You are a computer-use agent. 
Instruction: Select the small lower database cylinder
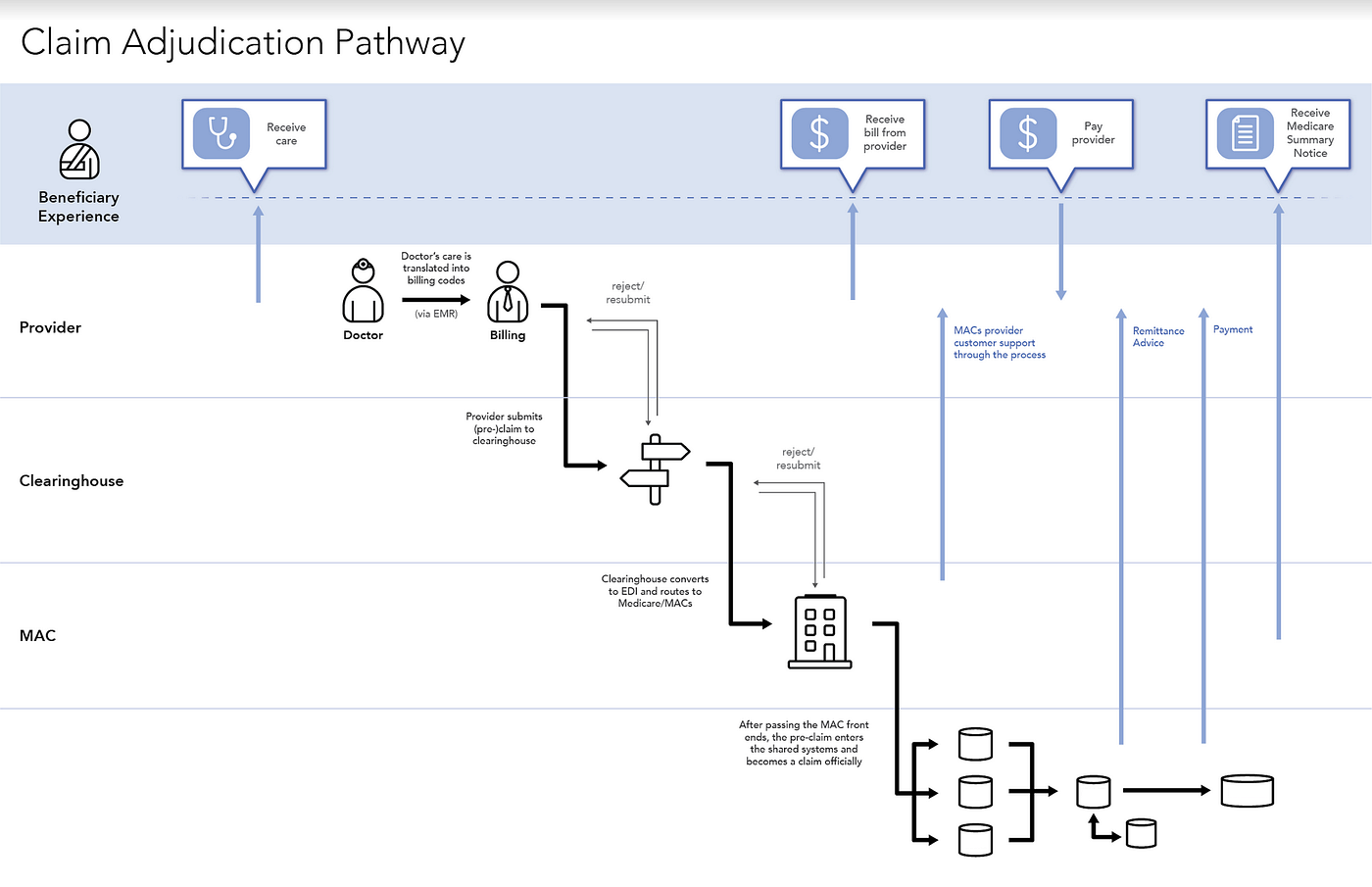1141,834
